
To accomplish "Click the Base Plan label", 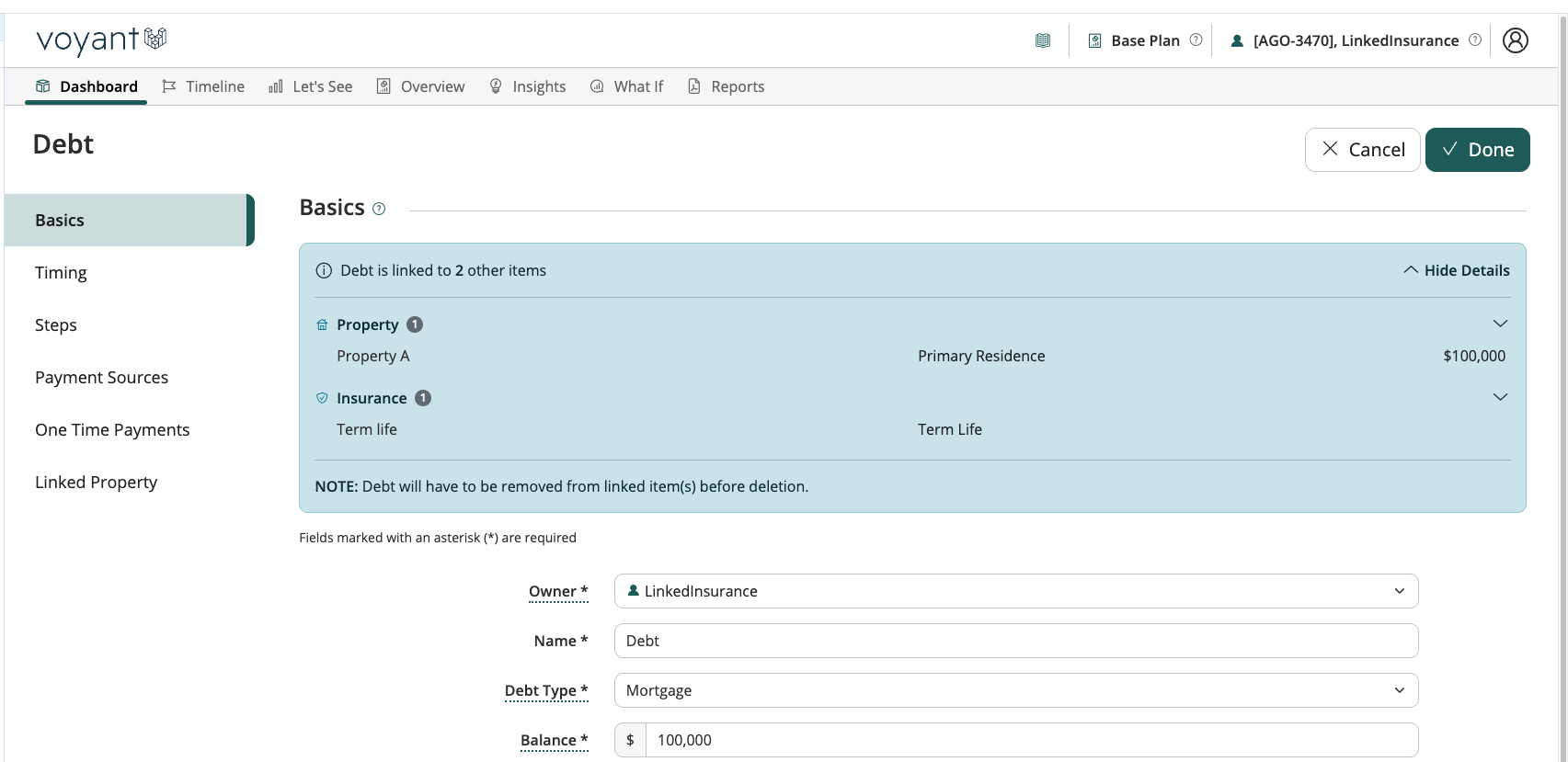I will click(1145, 40).
